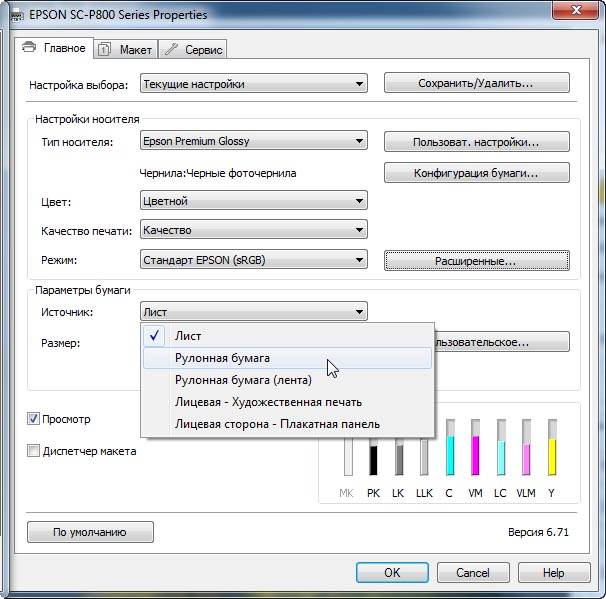Click the VLM light magenta ink bar
Image resolution: width=606 pixels, height=599 pixels.
(x=526, y=447)
